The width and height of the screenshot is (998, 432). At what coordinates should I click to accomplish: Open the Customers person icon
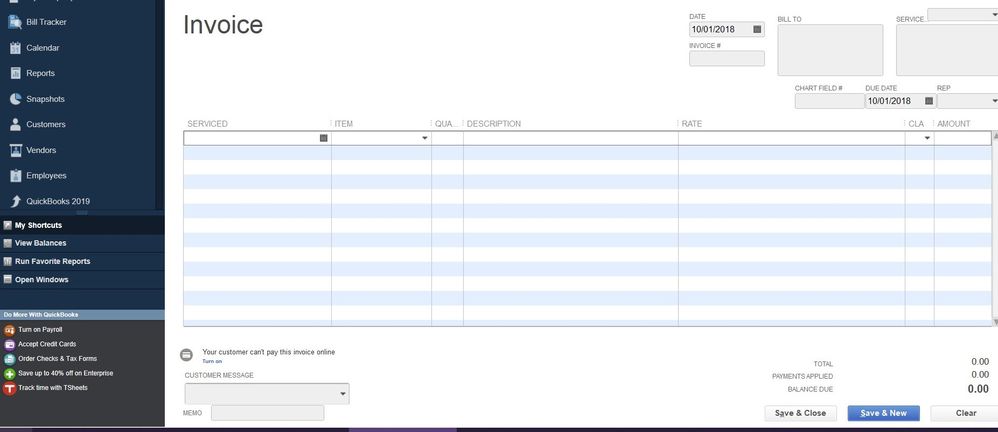(x=15, y=125)
